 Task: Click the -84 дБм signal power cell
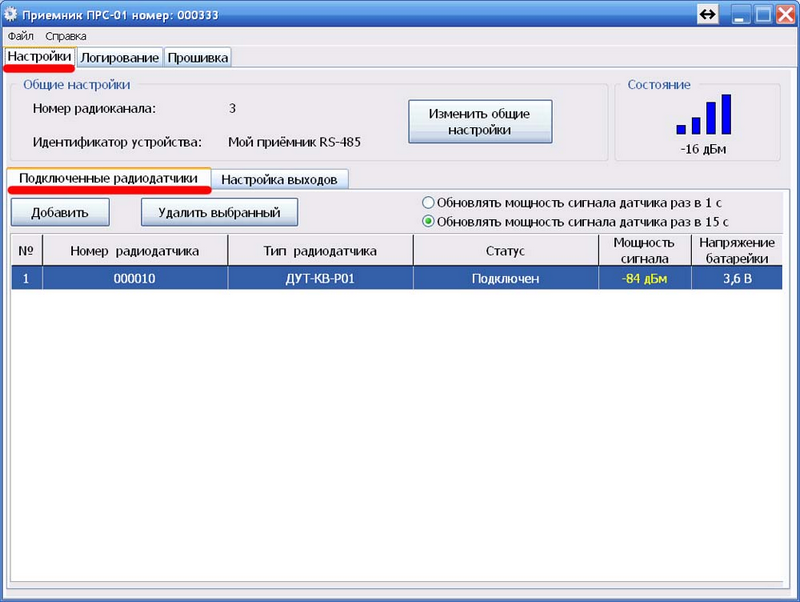(x=644, y=279)
